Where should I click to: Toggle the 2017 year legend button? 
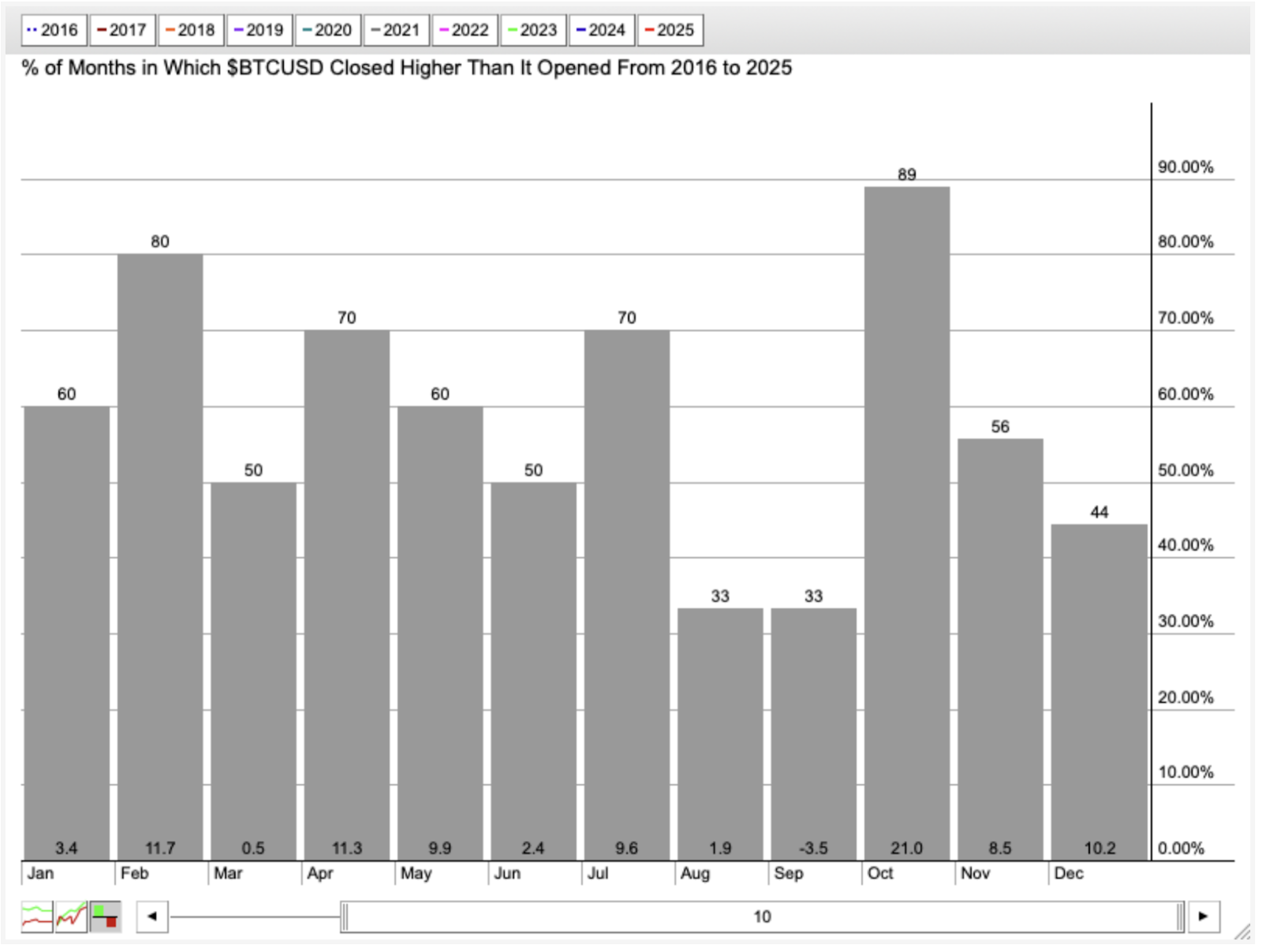(x=122, y=30)
